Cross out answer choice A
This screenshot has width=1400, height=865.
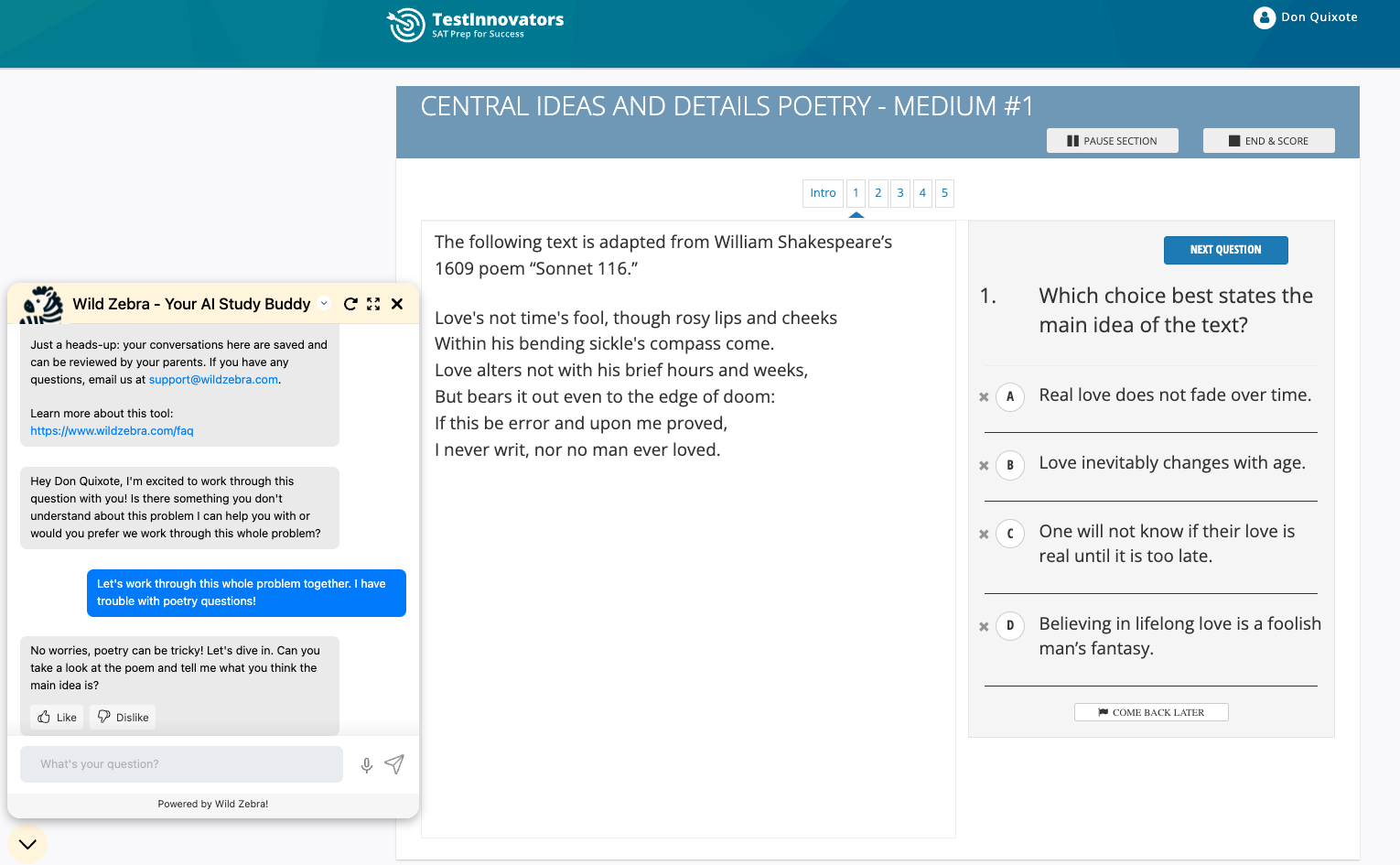coord(984,397)
